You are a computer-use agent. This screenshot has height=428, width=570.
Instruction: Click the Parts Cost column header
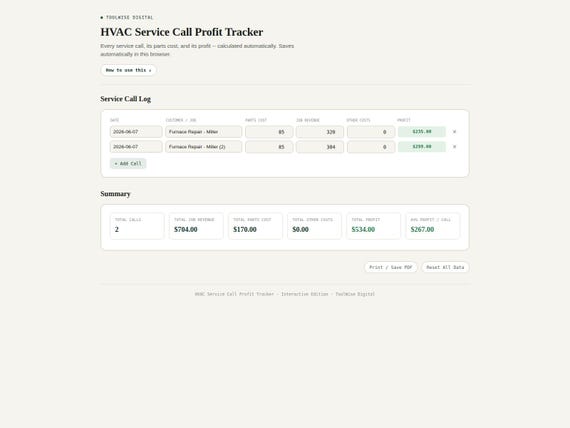point(256,120)
